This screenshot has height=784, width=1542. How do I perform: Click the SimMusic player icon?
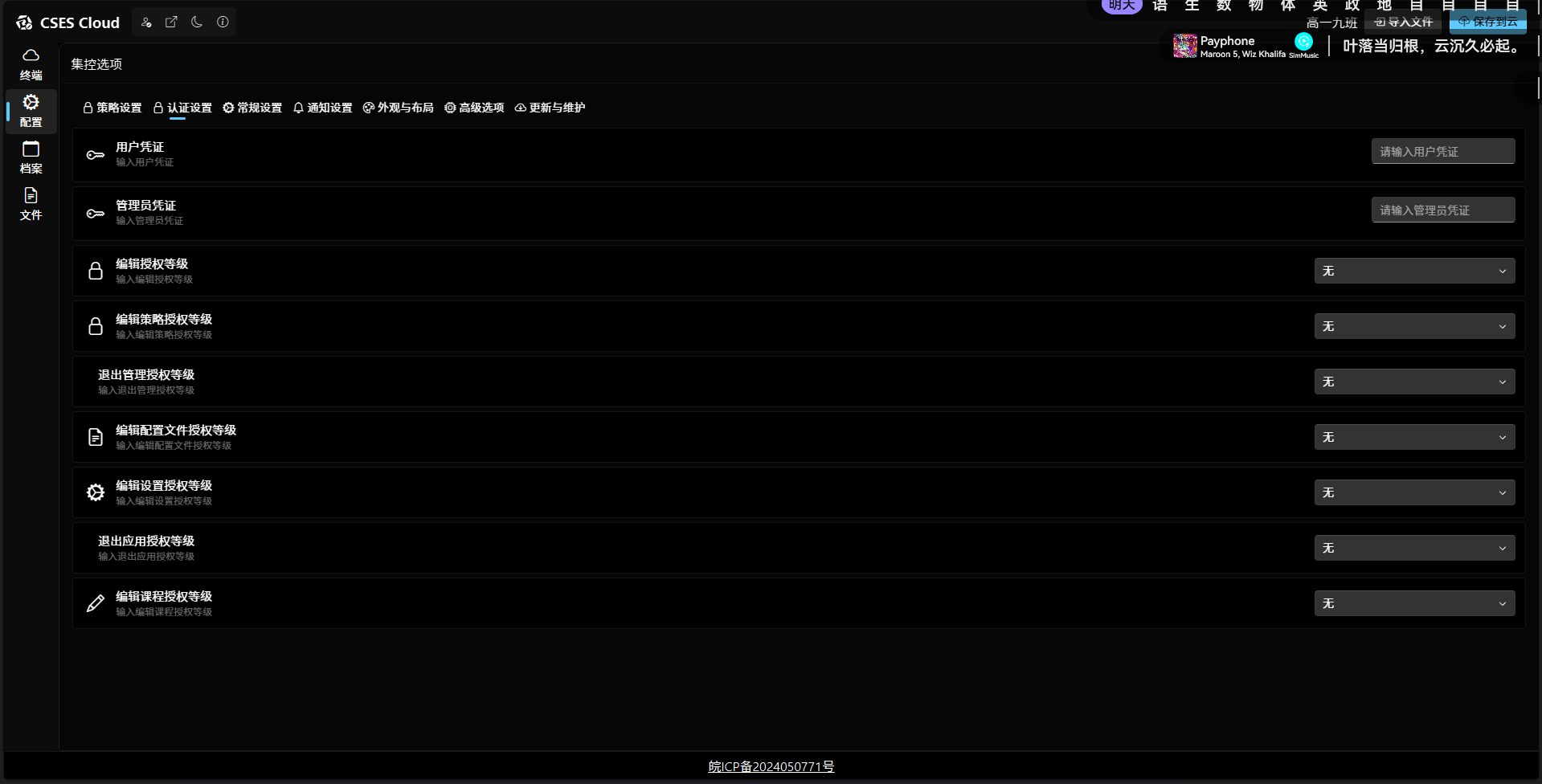pos(1303,42)
